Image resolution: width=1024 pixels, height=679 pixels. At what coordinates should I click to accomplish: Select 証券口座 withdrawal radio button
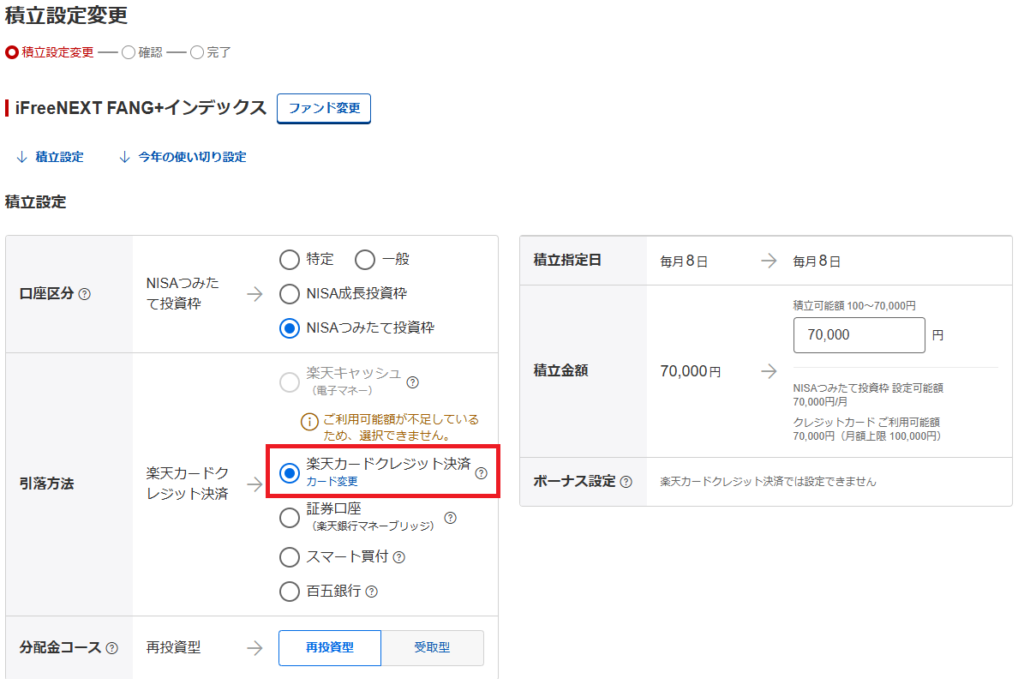click(289, 518)
